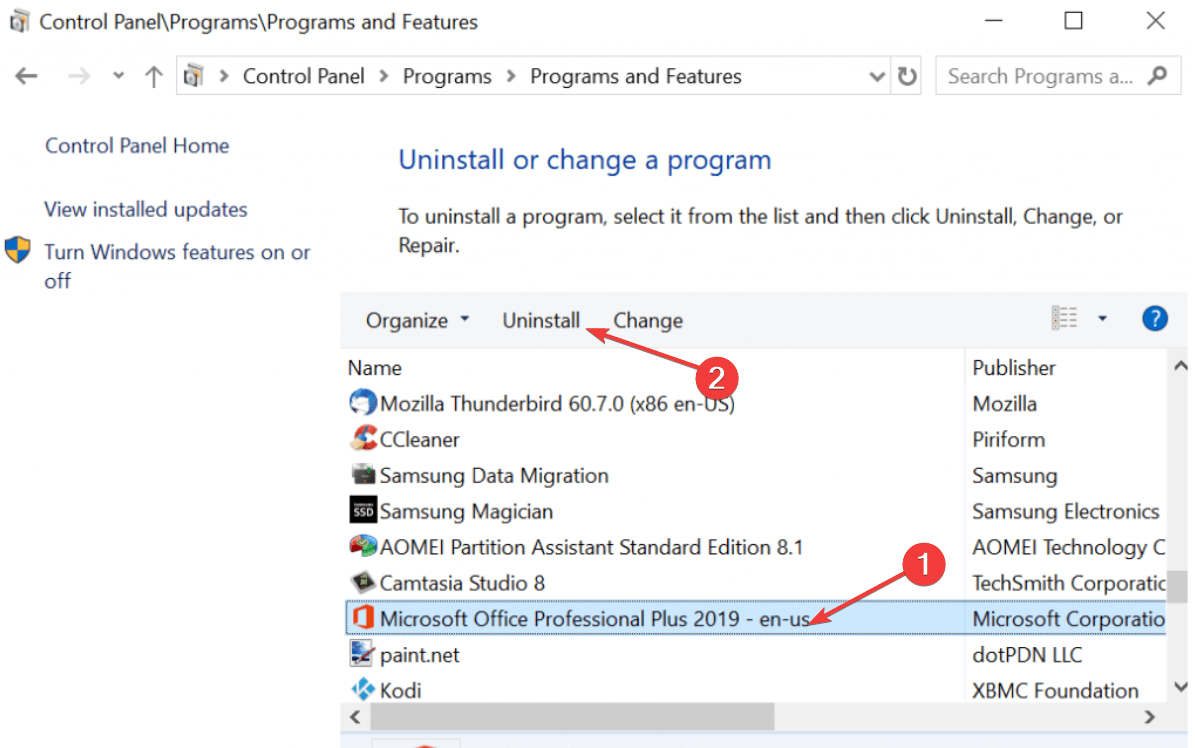Select Mozilla Thunderbird 60.7.0 entry
This screenshot has width=1195, height=748.
pyautogui.click(x=557, y=404)
